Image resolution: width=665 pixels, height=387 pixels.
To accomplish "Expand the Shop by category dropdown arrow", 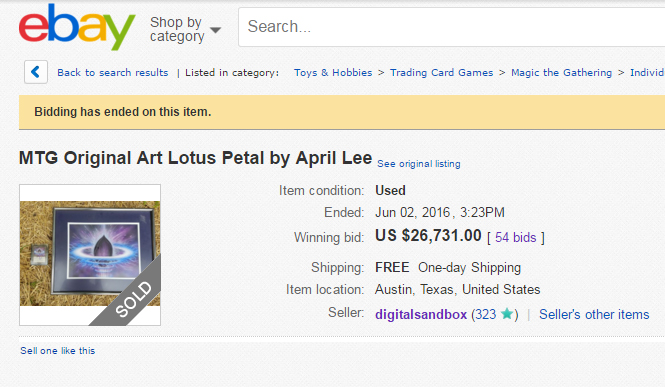I will (x=215, y=30).
